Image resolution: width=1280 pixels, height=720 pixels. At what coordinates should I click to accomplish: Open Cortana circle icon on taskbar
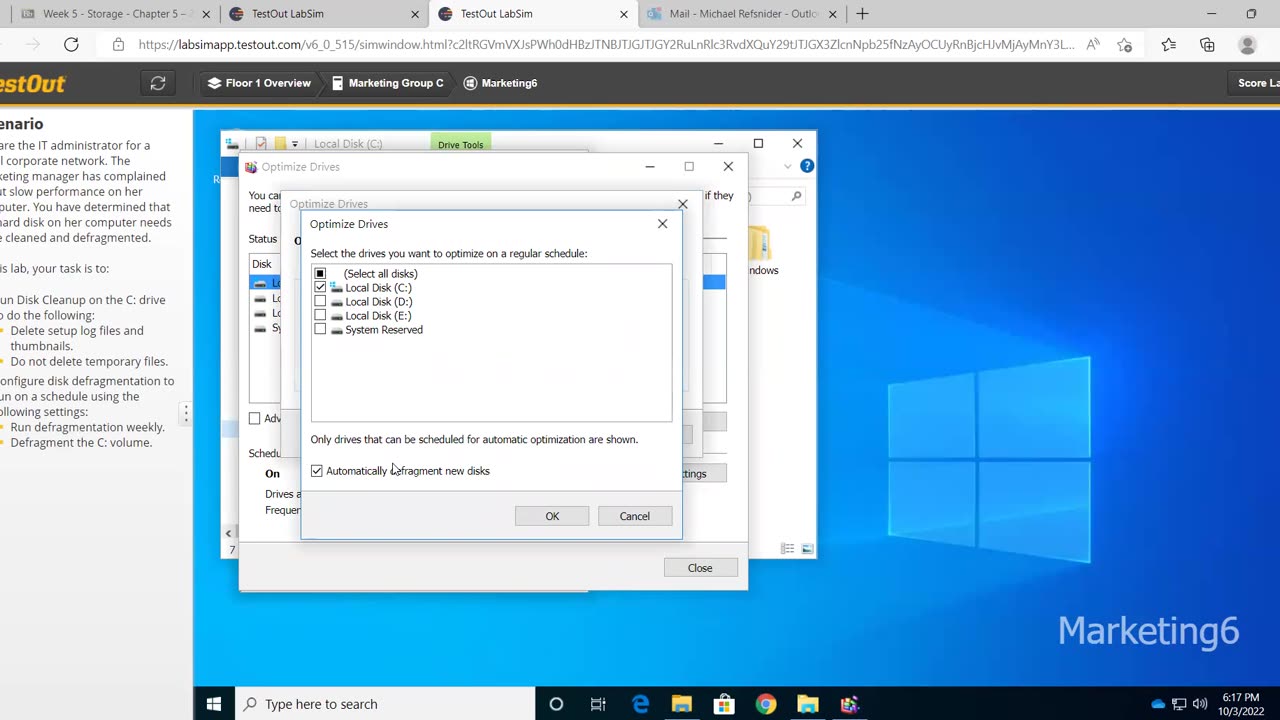(x=556, y=704)
